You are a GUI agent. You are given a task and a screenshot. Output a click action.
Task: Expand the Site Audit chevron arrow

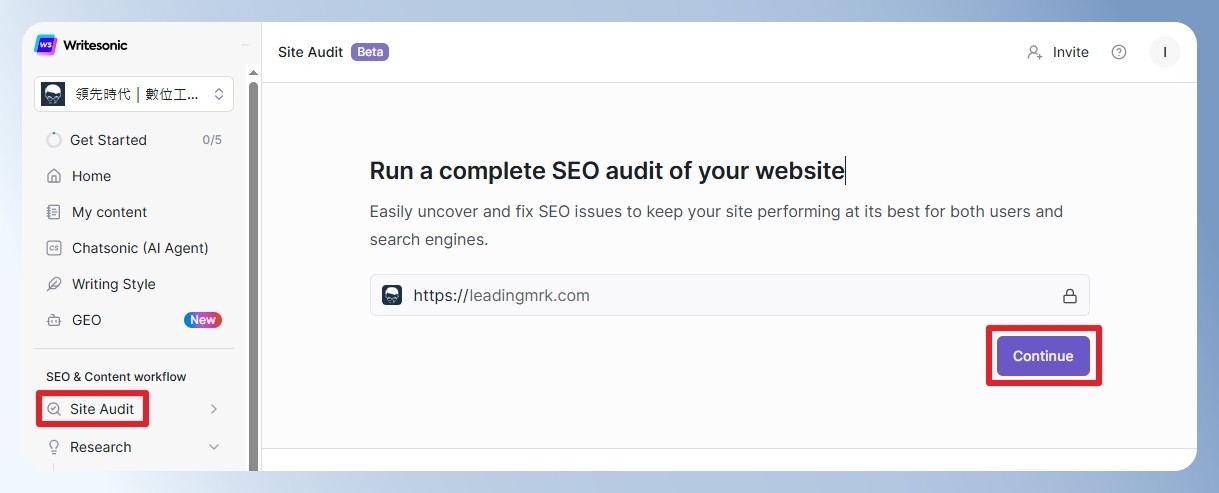214,409
